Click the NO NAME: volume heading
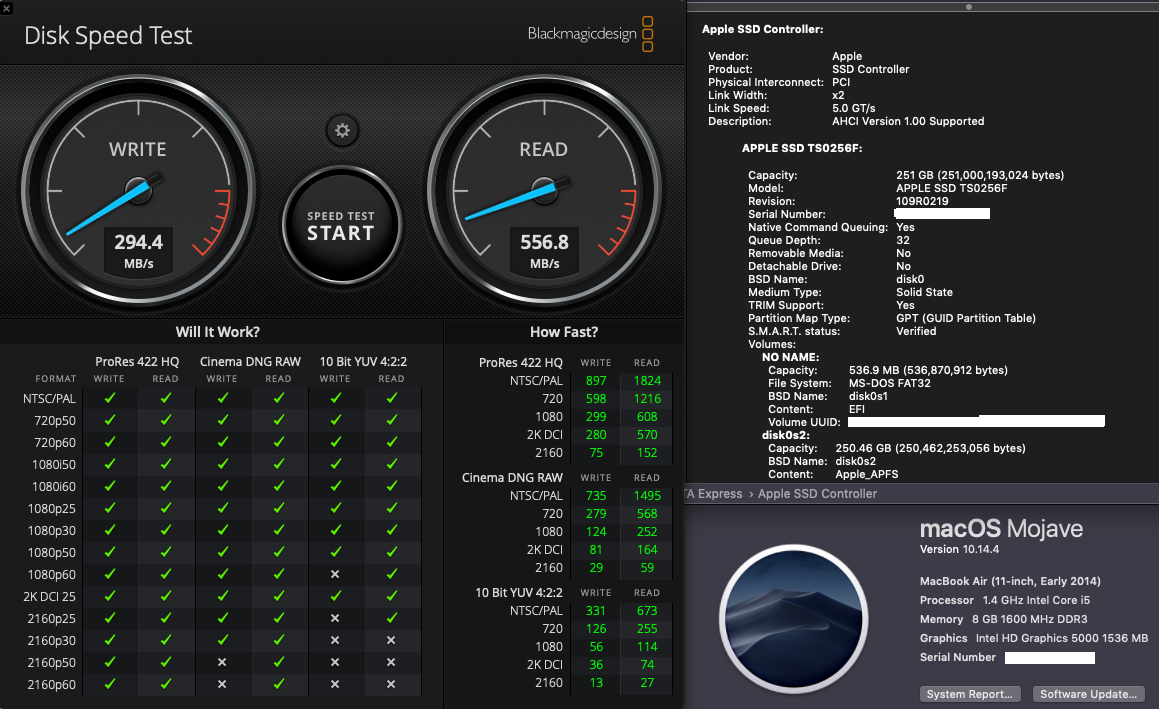 point(790,357)
